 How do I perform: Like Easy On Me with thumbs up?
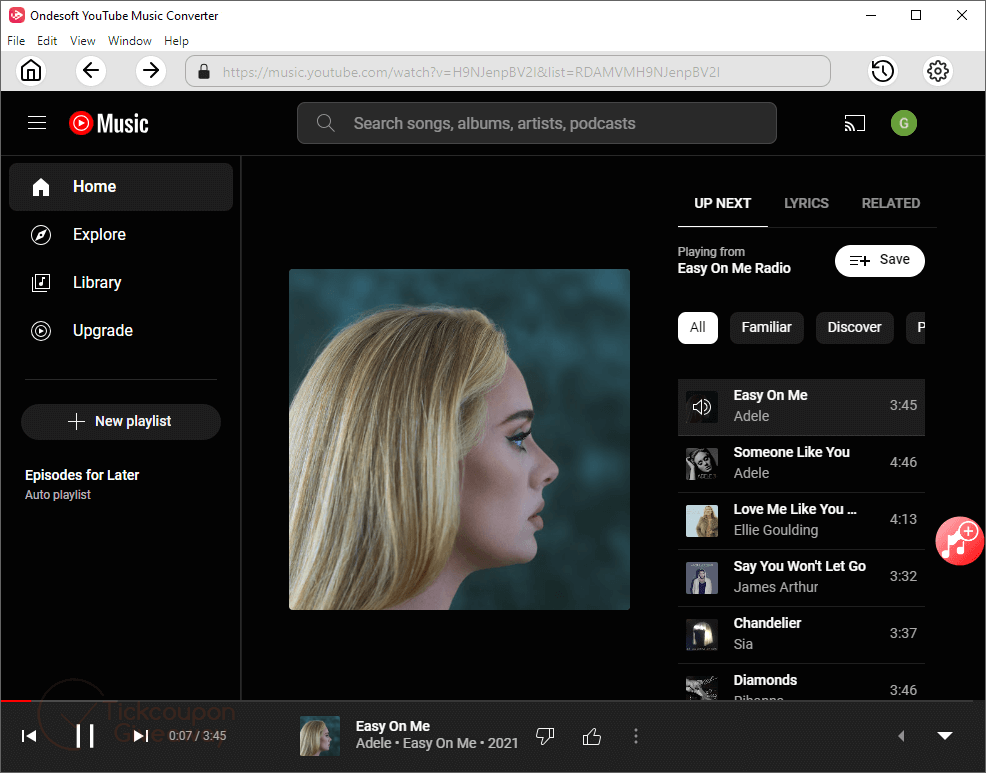[x=592, y=736]
